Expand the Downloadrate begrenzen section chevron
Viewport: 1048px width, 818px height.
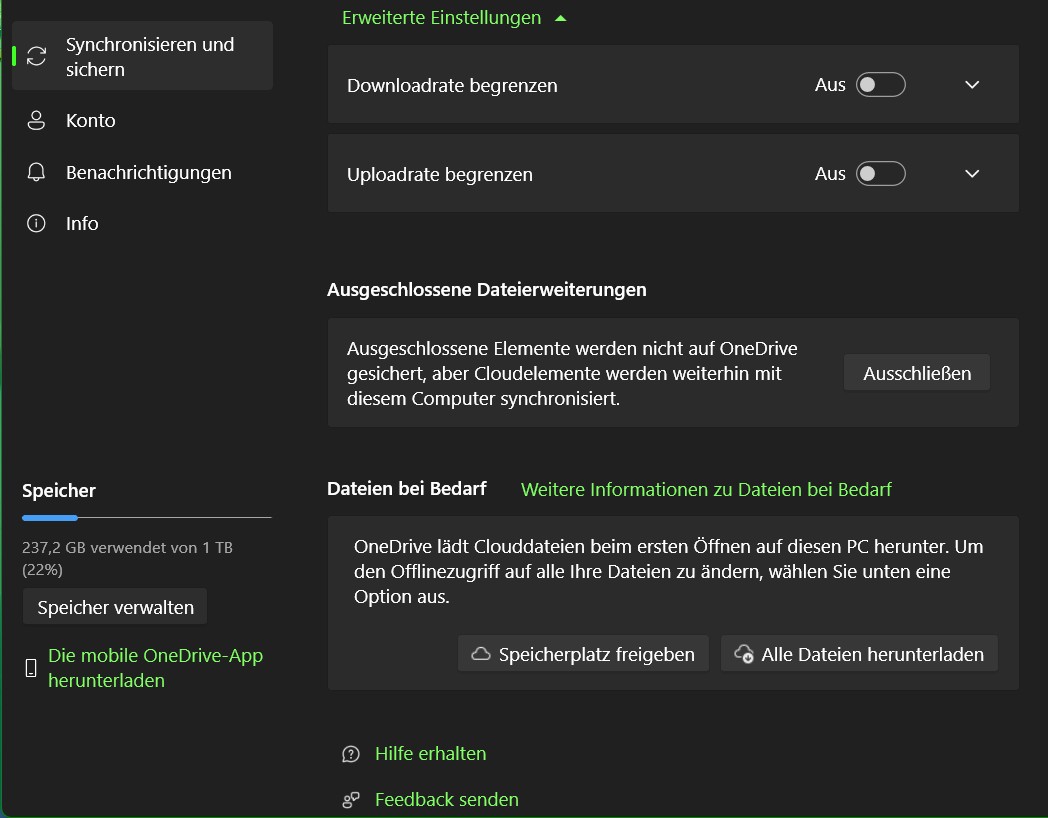coord(971,85)
